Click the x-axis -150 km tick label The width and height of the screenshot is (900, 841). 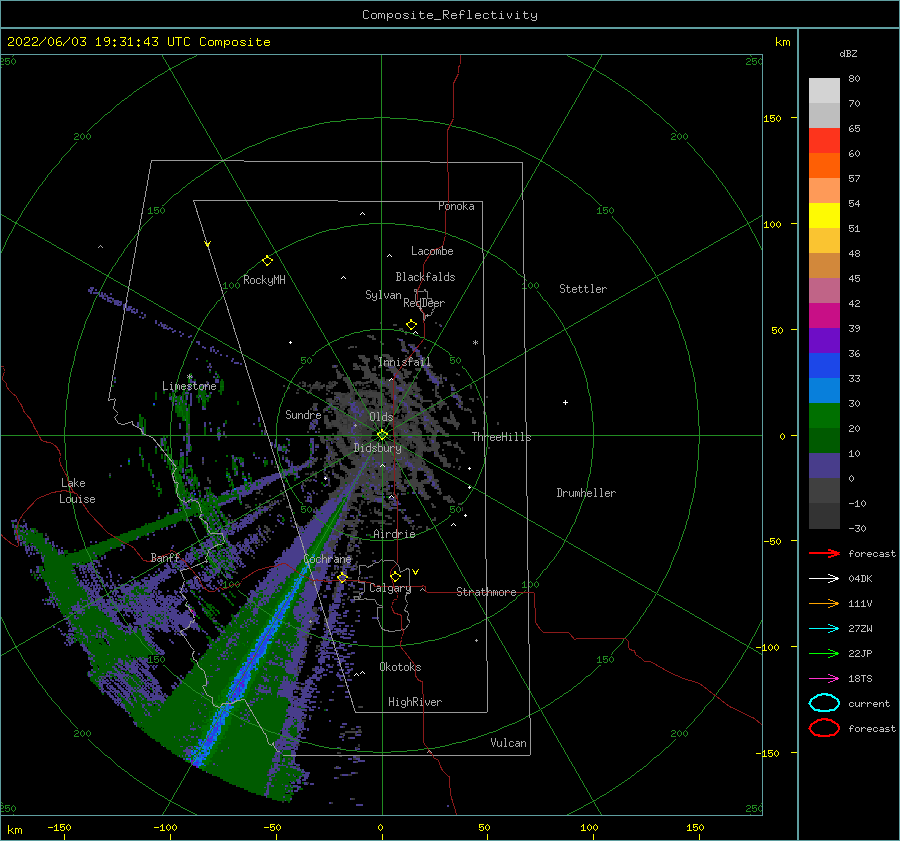click(x=59, y=827)
